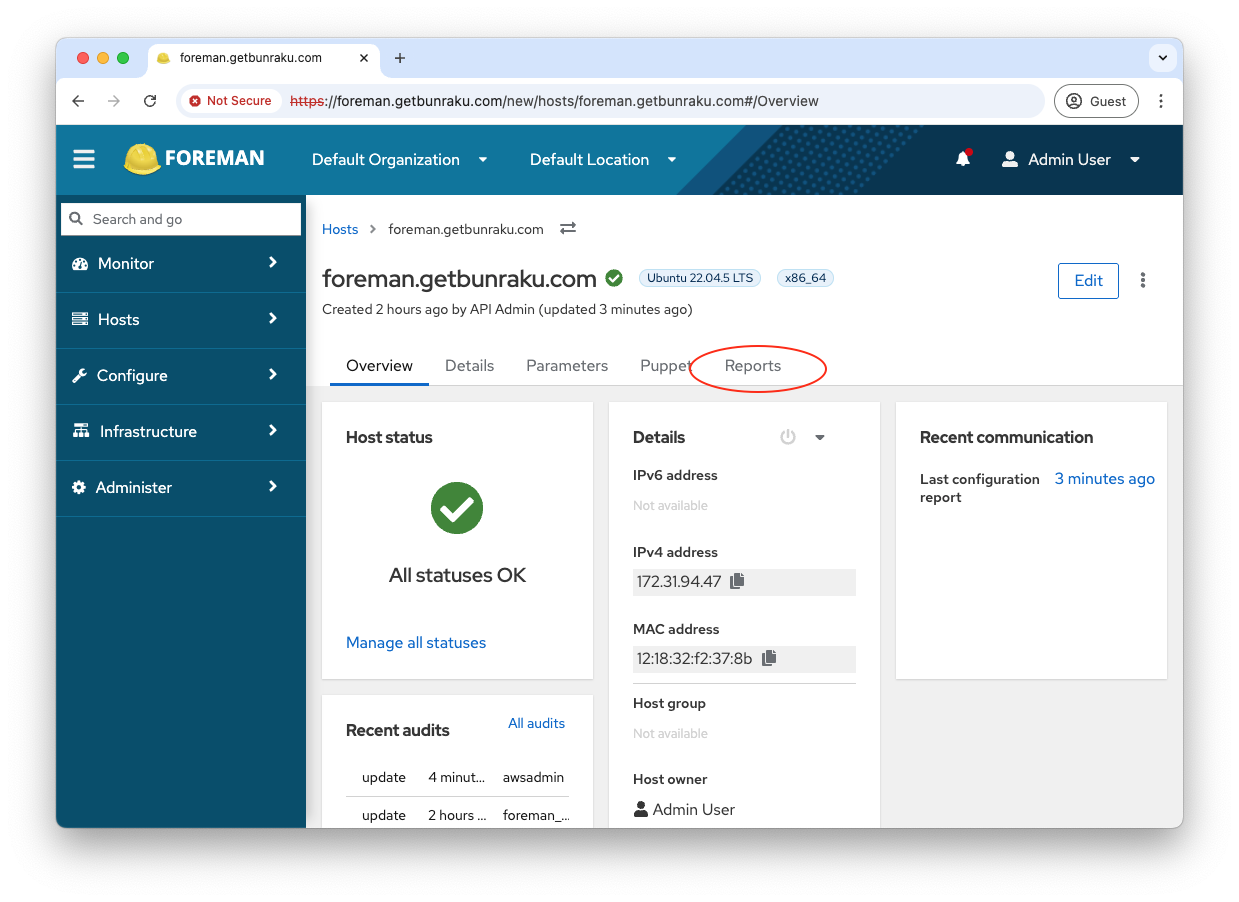Click the hamburger navigation toggle icon

[x=84, y=160]
